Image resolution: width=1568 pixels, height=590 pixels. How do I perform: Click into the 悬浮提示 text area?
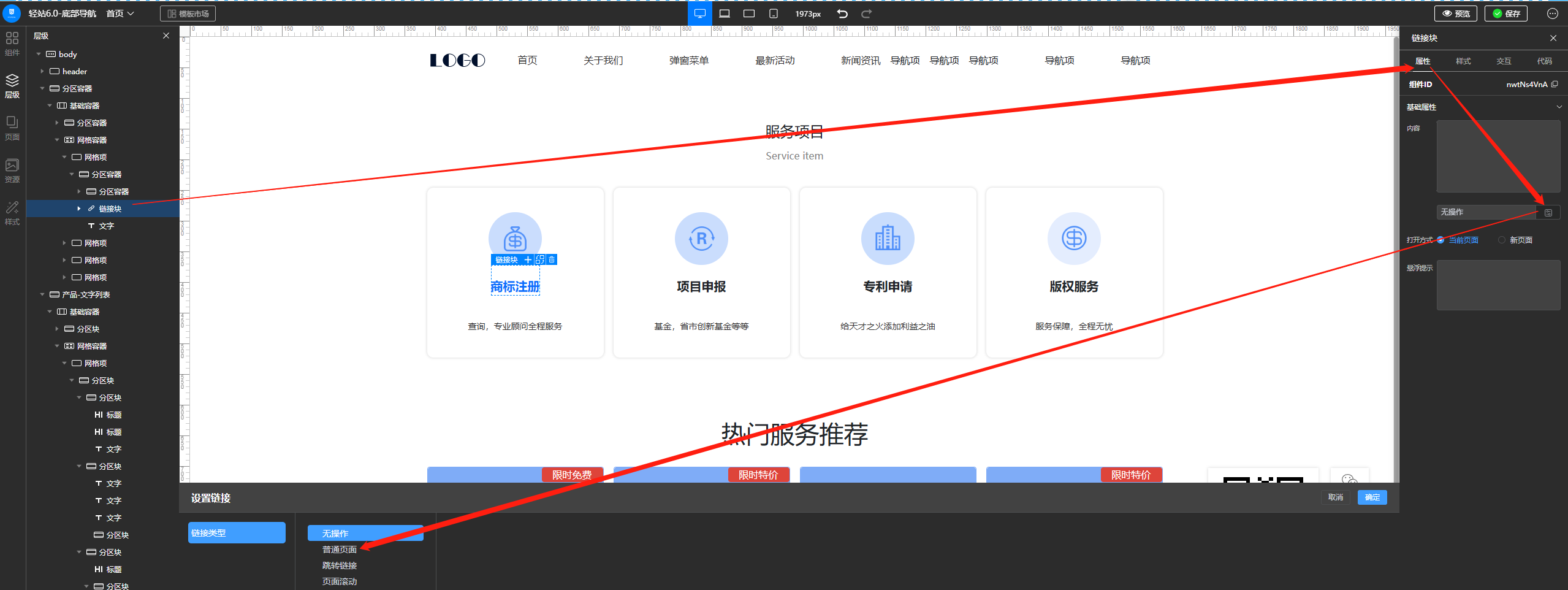(x=1498, y=285)
